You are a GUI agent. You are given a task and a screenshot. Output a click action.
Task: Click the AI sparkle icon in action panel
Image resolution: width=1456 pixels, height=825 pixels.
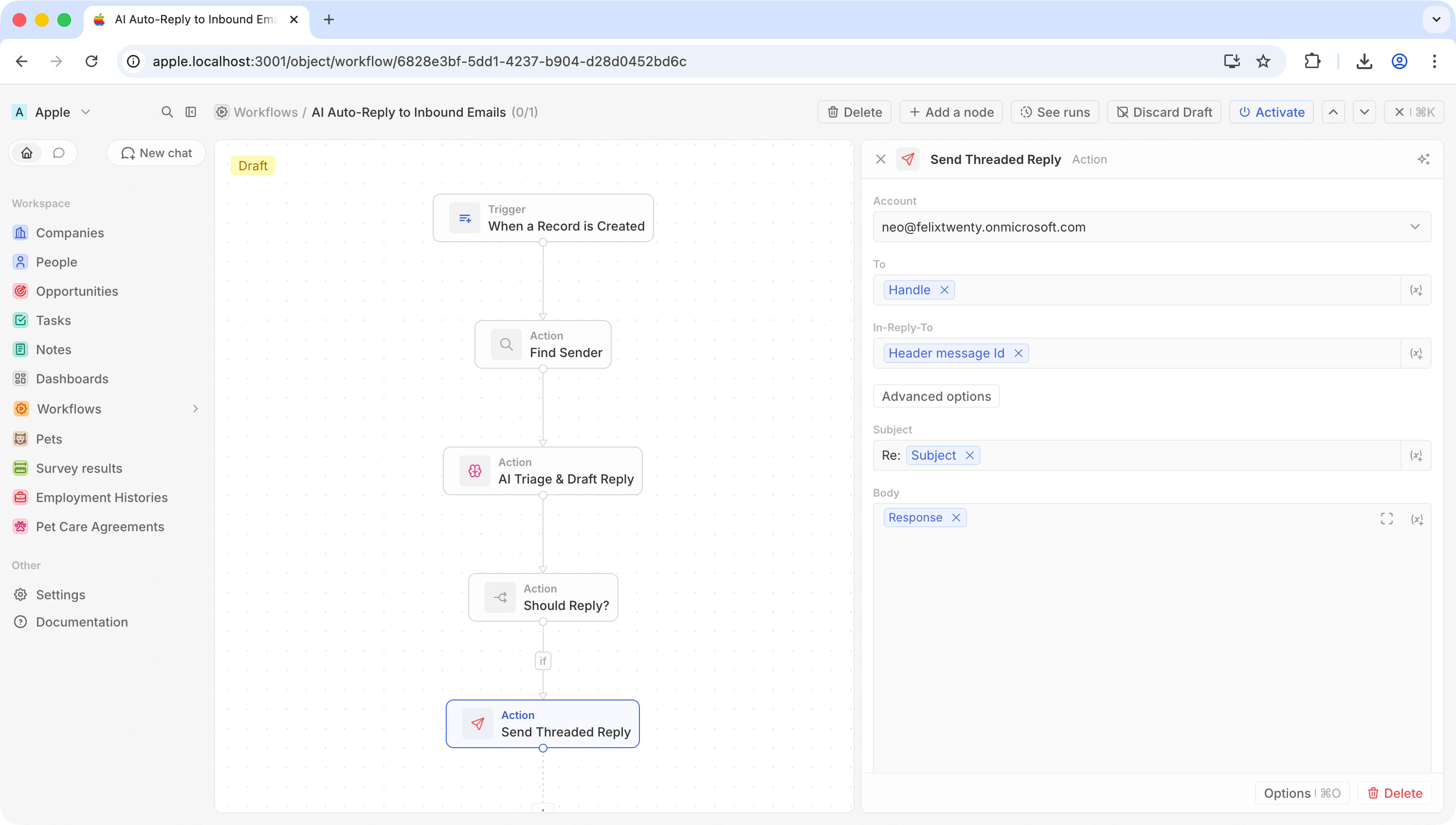click(1423, 159)
